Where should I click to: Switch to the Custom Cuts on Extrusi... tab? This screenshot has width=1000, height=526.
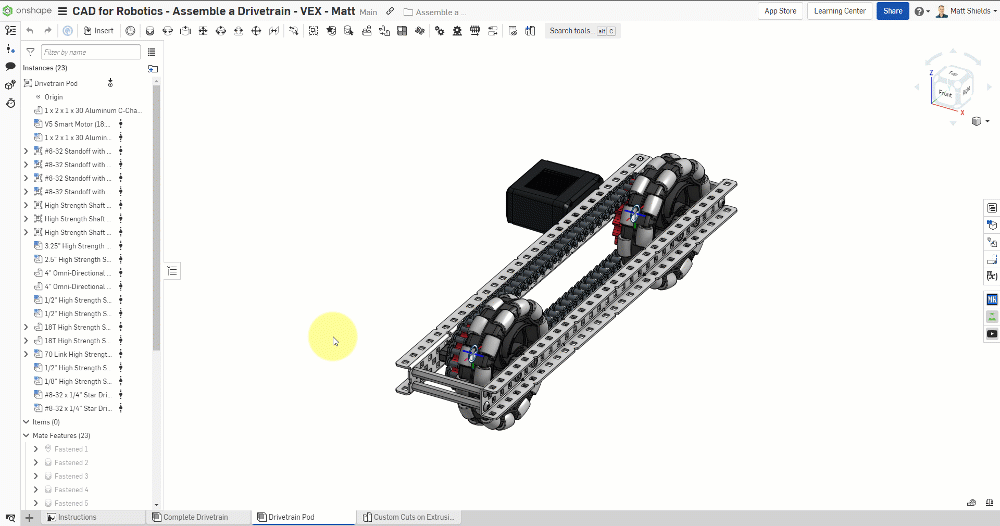(x=409, y=517)
